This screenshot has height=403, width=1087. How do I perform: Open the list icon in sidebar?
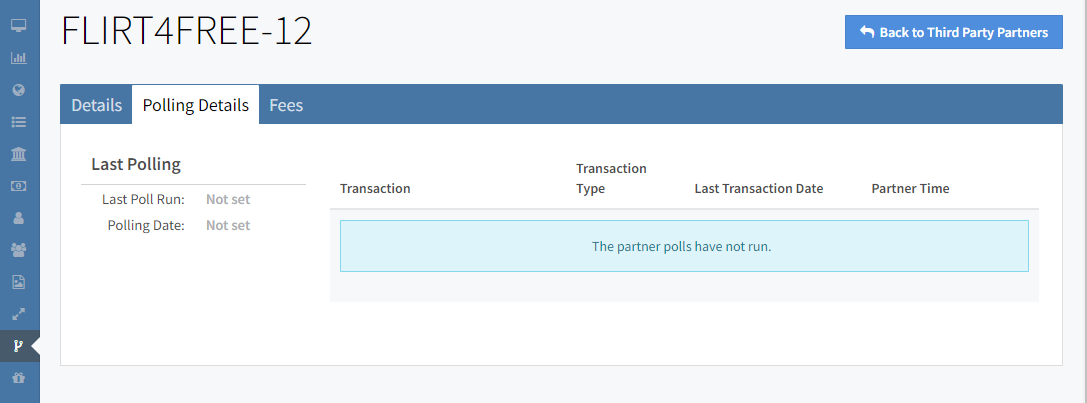(18, 122)
